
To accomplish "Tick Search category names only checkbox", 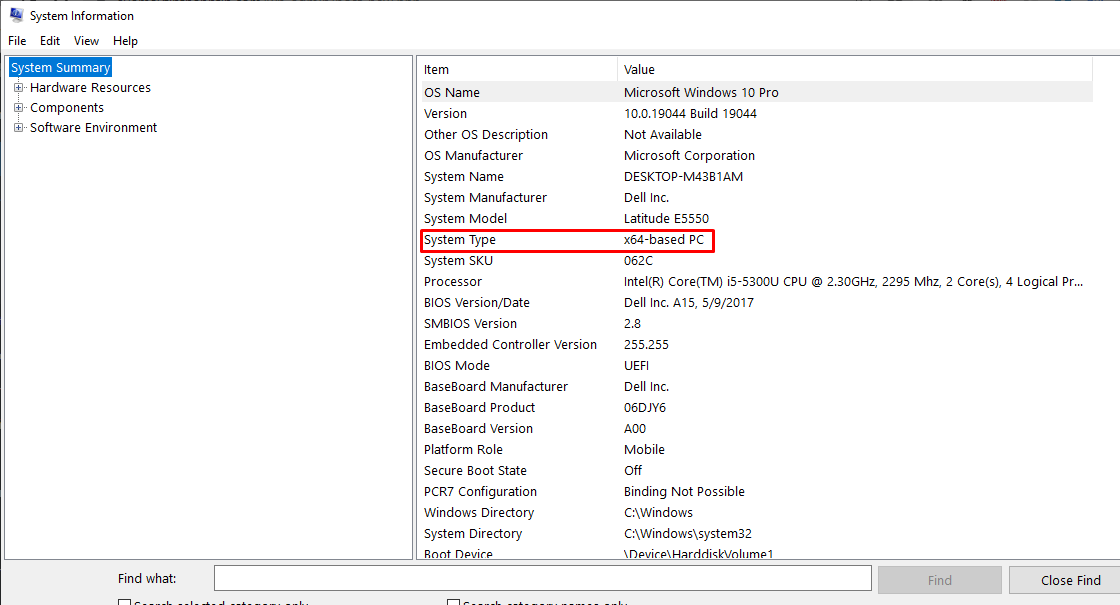I will pos(454,602).
